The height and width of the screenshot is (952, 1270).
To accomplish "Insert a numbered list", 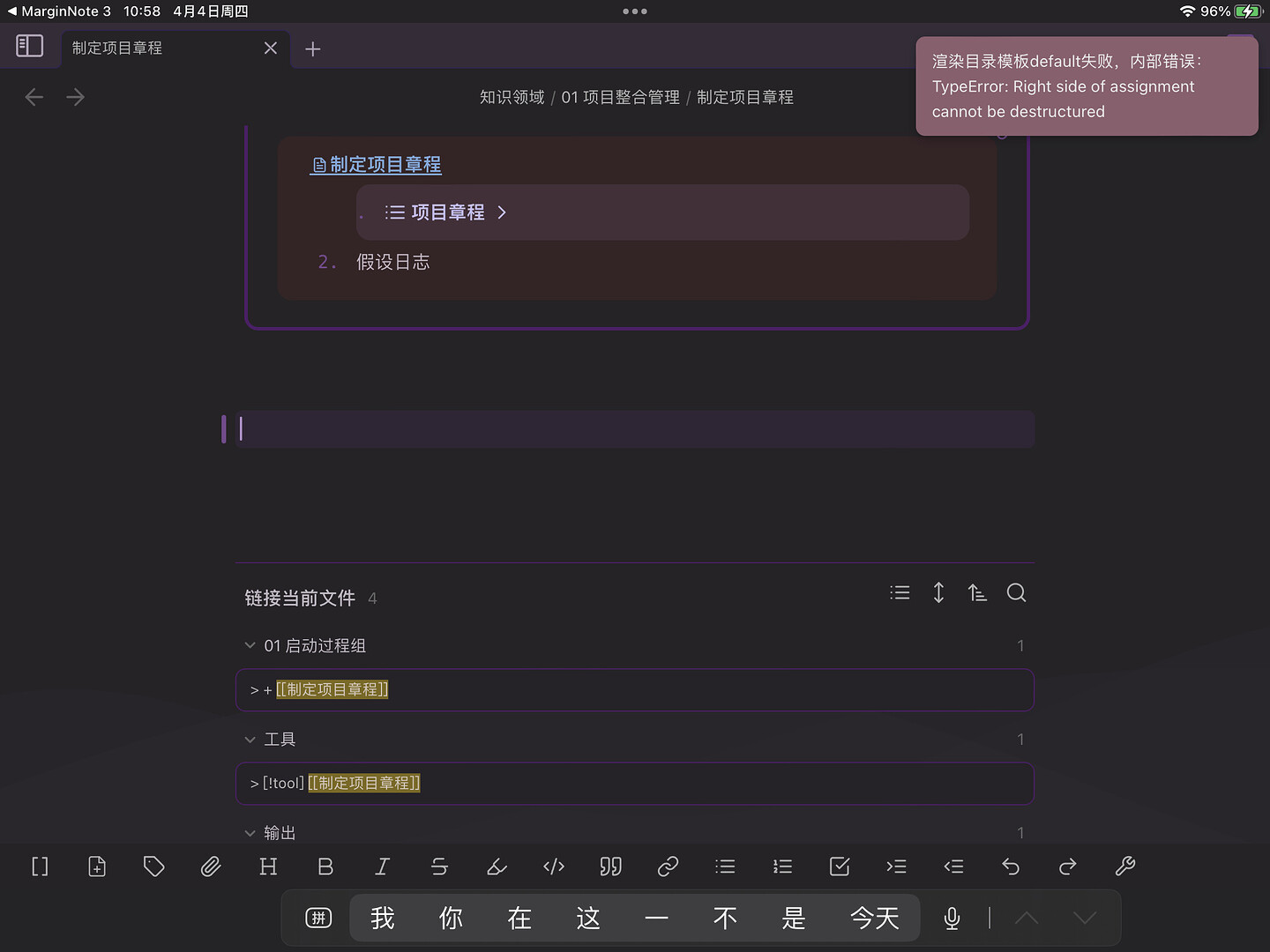I will coord(782,866).
